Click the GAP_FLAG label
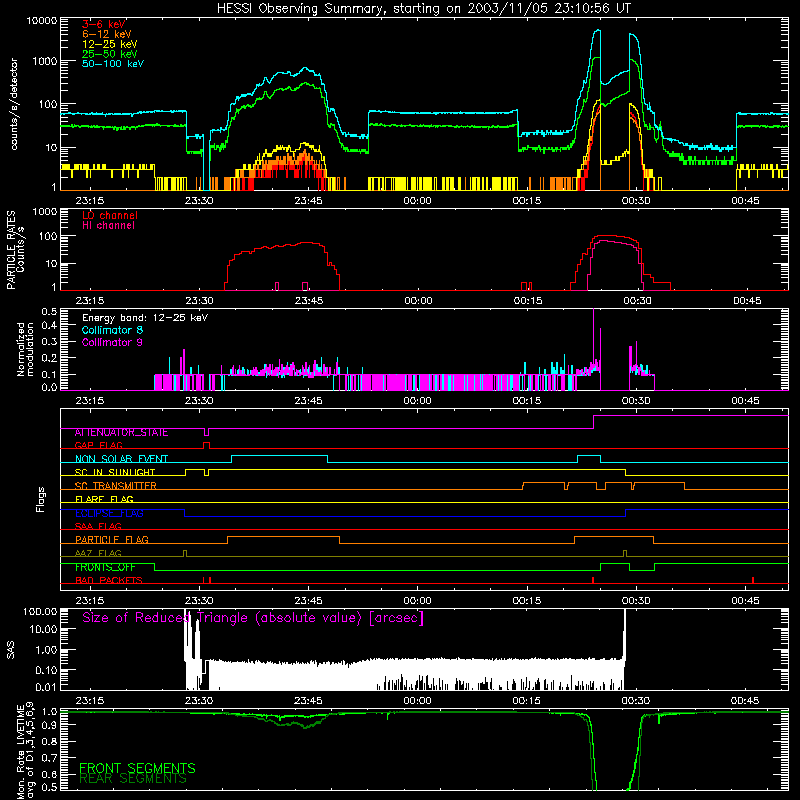Viewport: 800px width, 800px height. (x=98, y=445)
